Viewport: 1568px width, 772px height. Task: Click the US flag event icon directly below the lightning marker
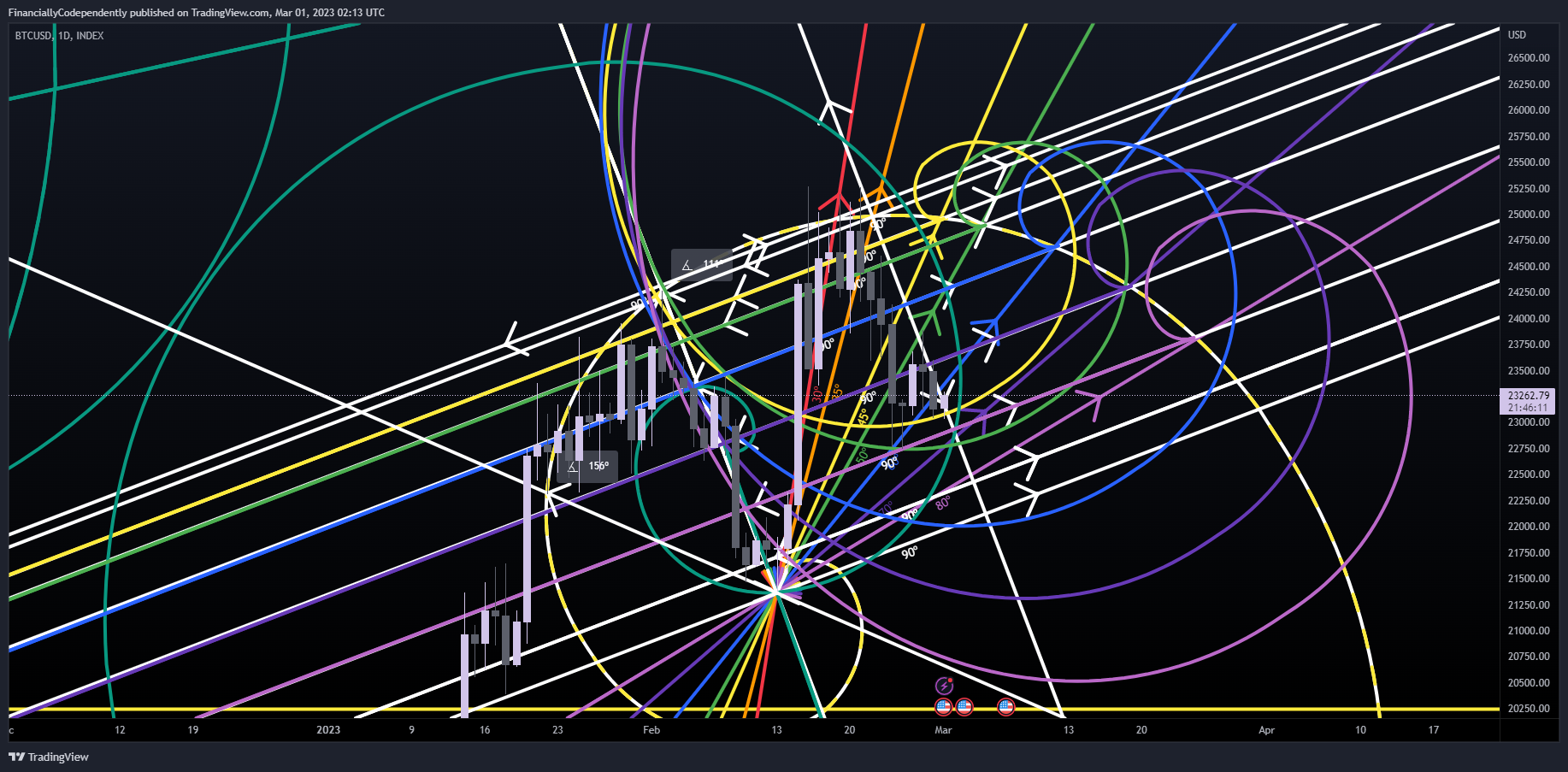pos(943,707)
